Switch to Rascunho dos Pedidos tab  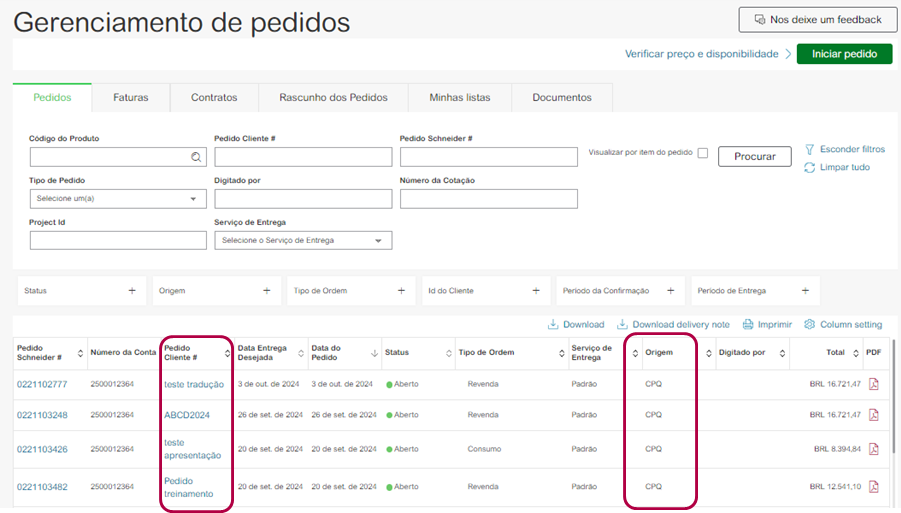click(333, 98)
